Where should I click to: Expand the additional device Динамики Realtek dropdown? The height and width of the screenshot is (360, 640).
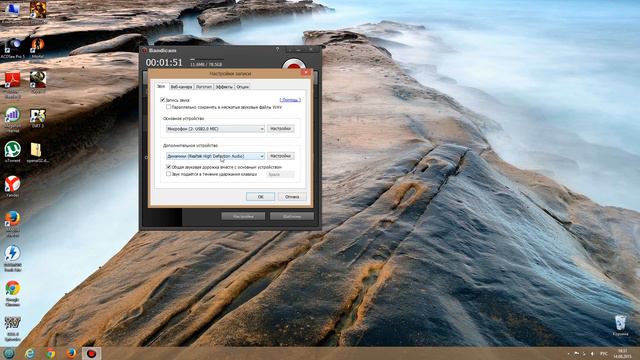tap(215, 156)
